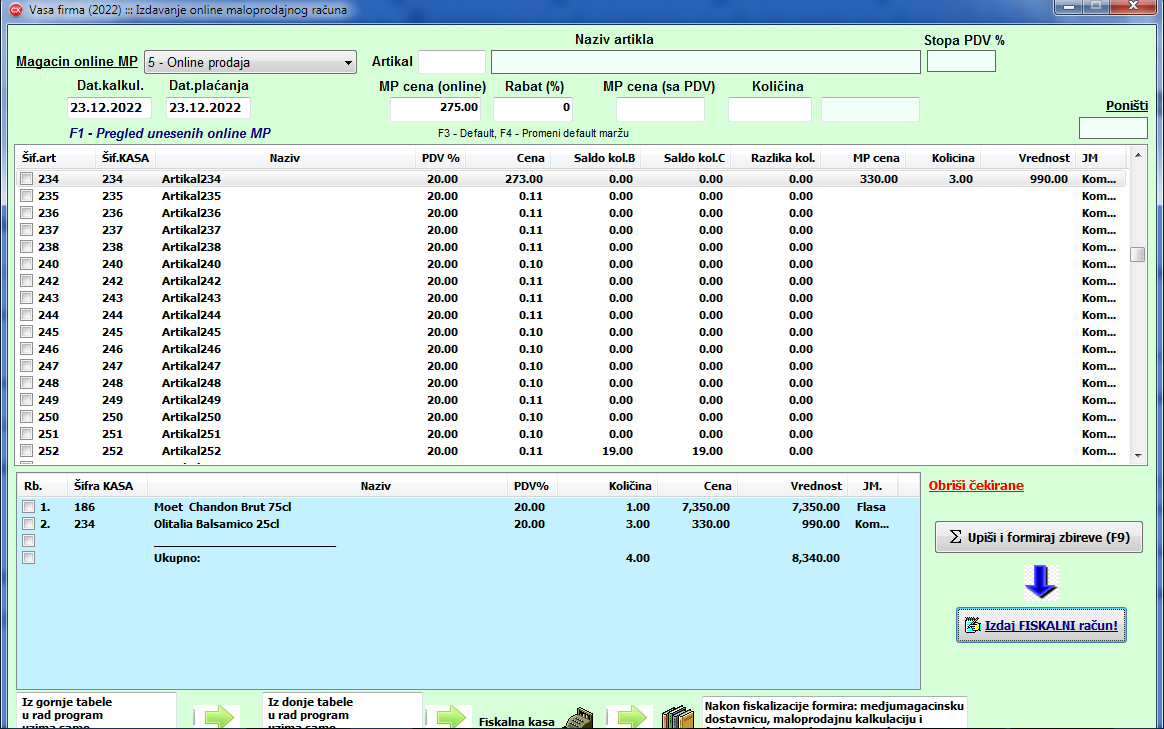Screen dimensions: 1164x729
Task: Click the Artikal240 name cell
Action: coord(192,264)
